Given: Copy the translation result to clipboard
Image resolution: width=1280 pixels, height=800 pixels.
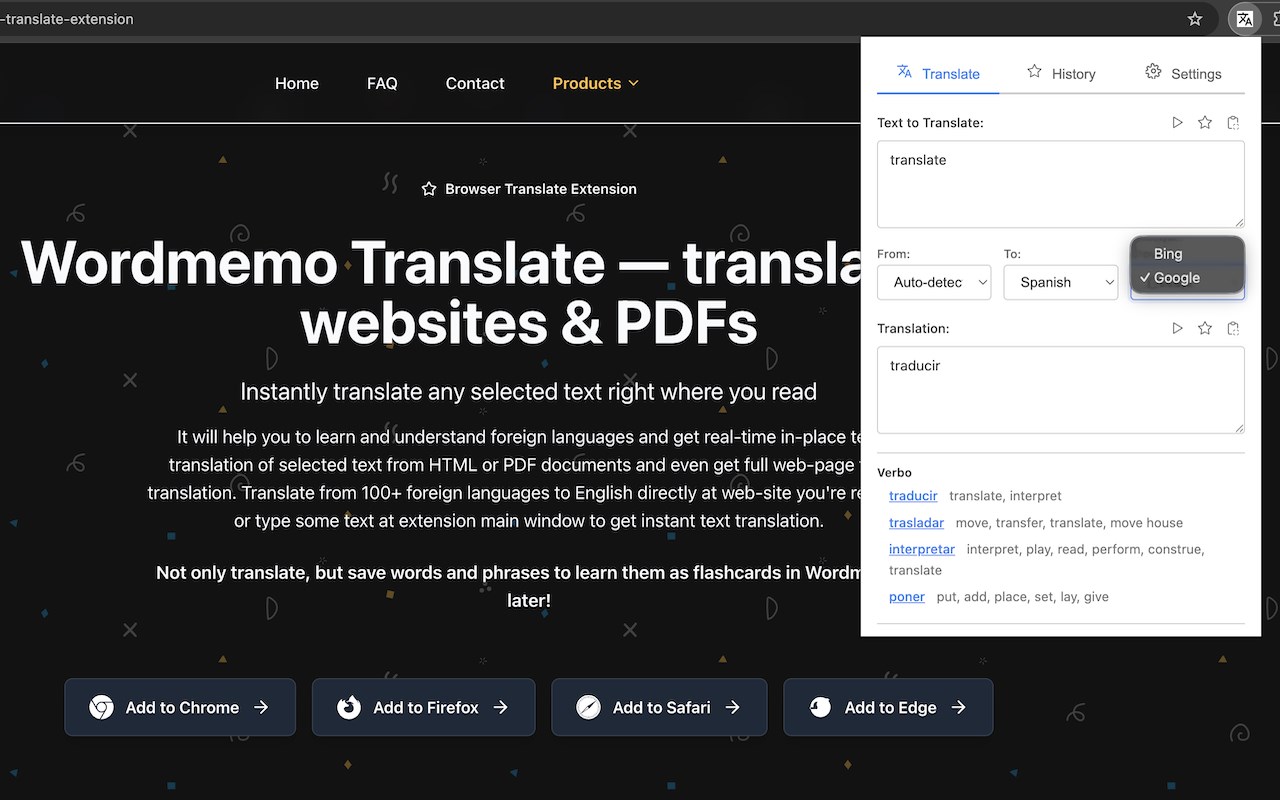Looking at the screenshot, I should [x=1233, y=328].
